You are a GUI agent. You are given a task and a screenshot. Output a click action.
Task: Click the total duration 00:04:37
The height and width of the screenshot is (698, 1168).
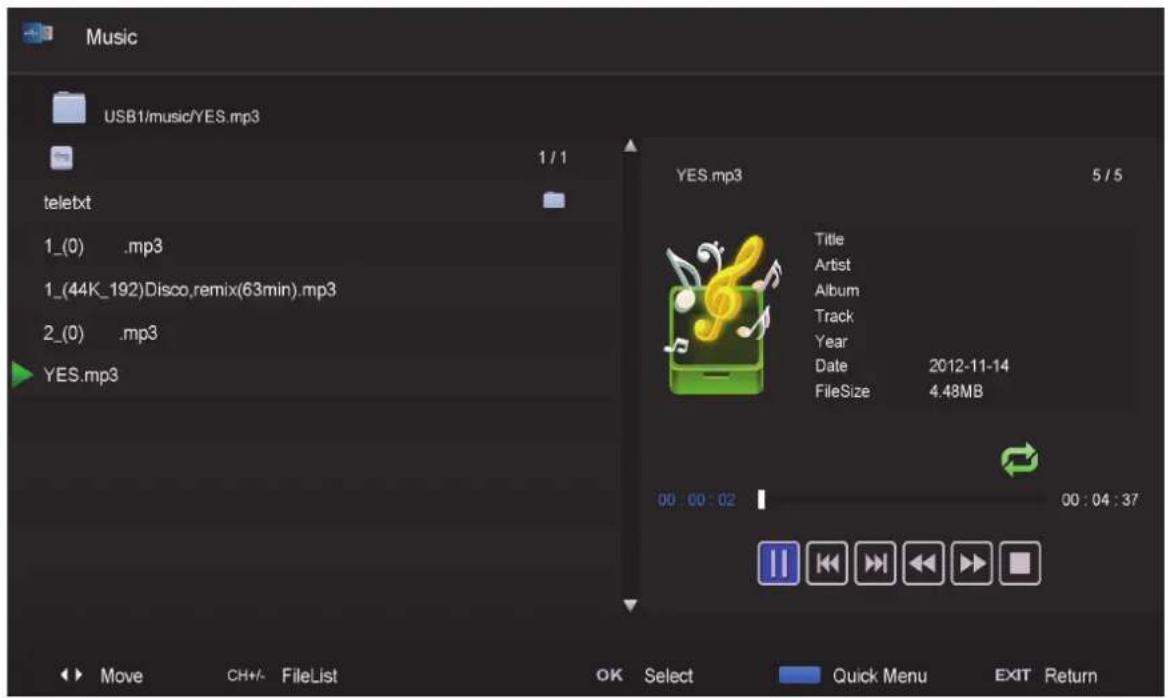click(x=1099, y=500)
